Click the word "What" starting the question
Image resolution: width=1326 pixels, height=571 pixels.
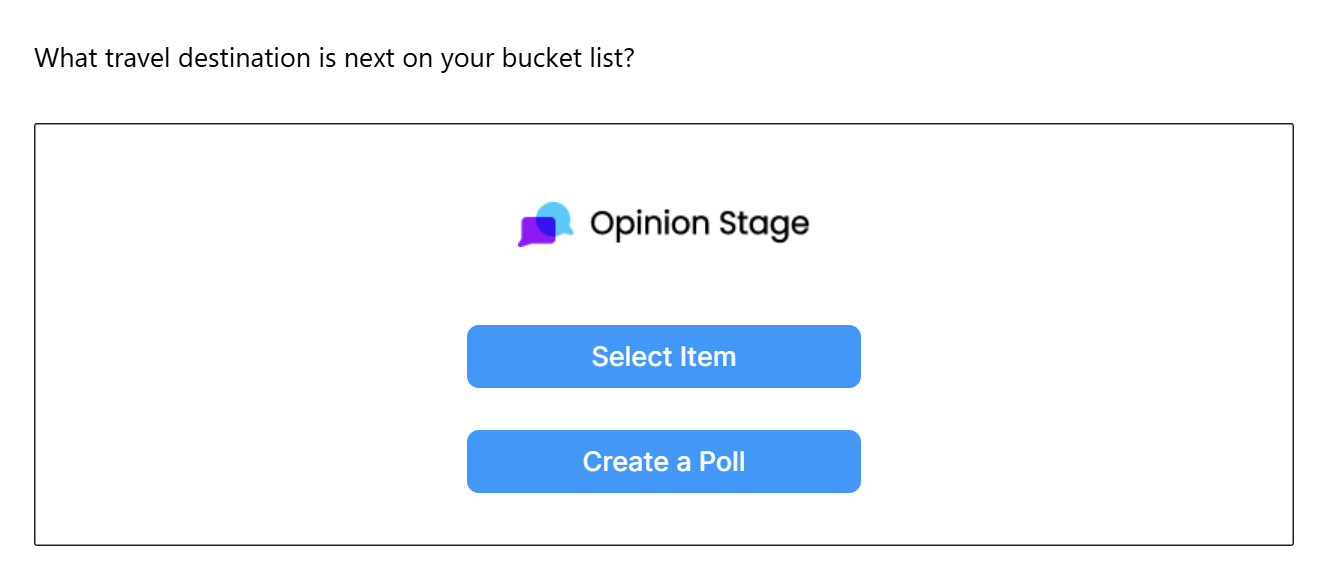pyautogui.click(x=65, y=58)
